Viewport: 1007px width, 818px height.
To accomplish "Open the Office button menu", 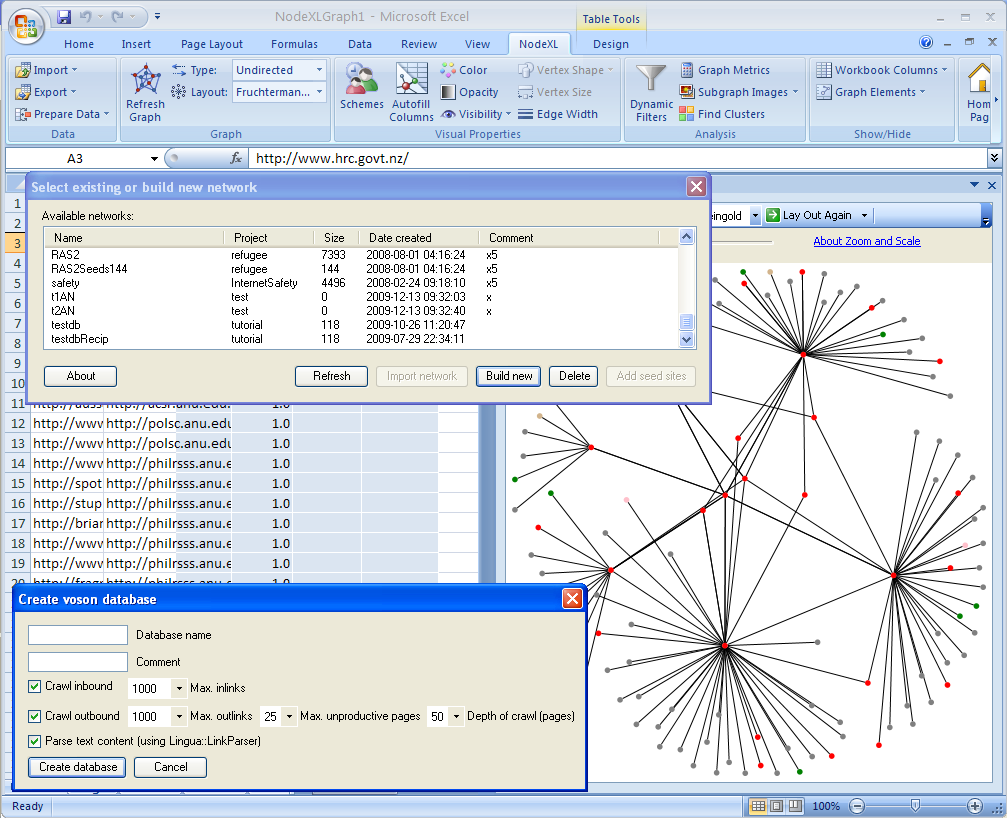I will click(26, 26).
